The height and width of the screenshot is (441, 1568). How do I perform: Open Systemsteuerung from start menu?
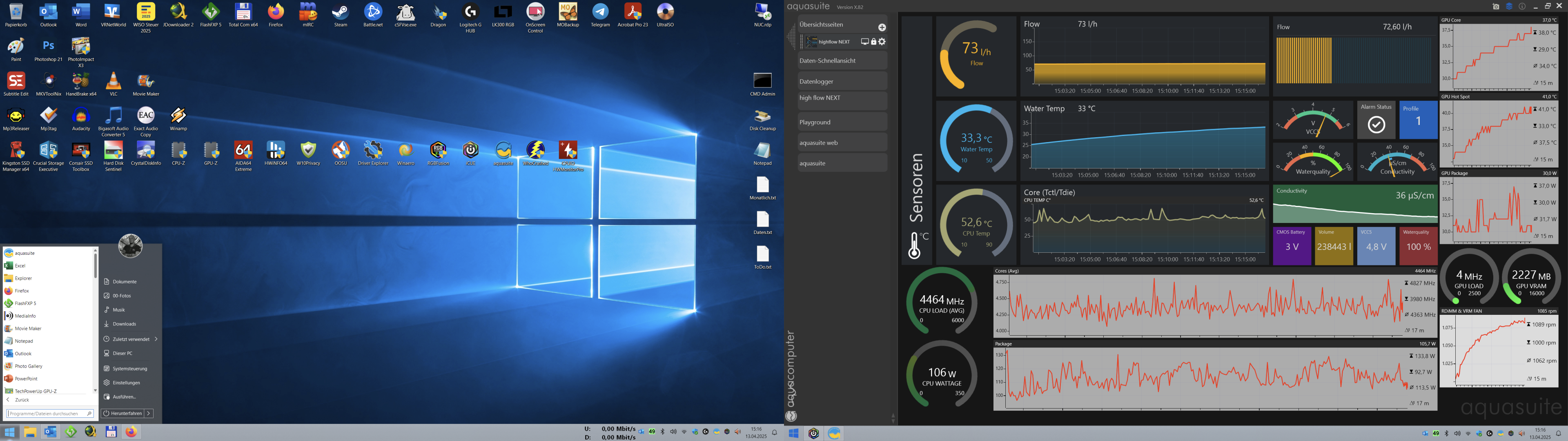[130, 368]
